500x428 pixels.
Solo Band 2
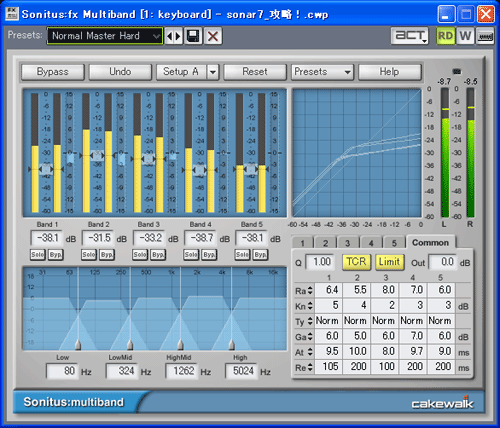[x=89, y=255]
